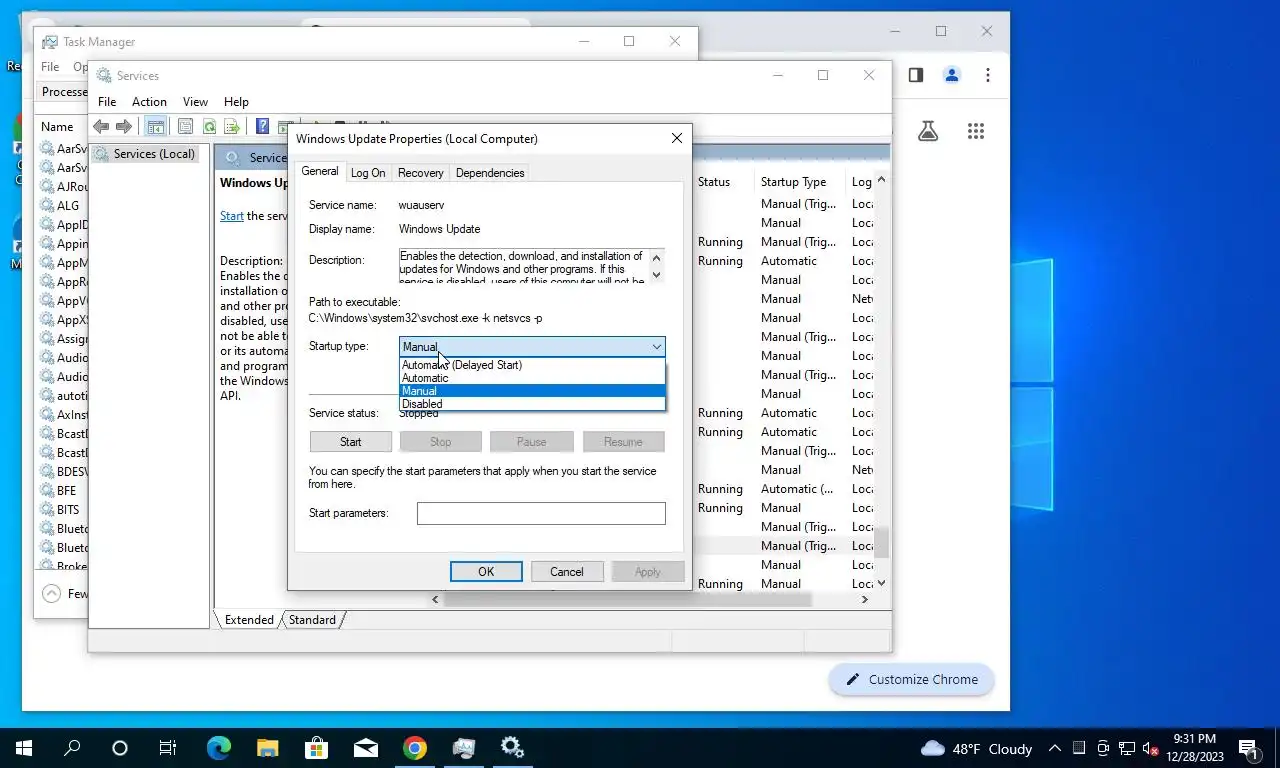Click the Start service button
Viewport: 1280px width, 768px height.
click(x=351, y=442)
